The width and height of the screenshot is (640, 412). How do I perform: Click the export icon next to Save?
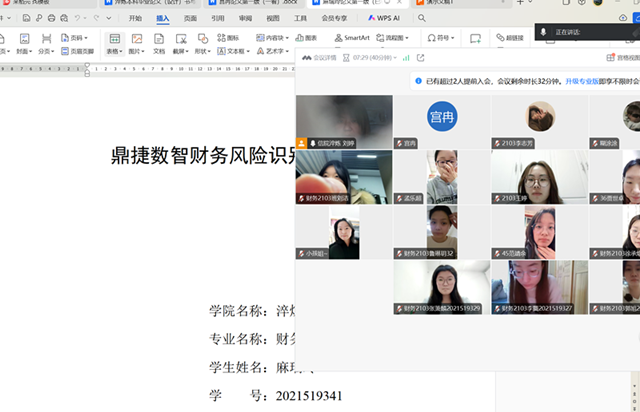point(39,18)
